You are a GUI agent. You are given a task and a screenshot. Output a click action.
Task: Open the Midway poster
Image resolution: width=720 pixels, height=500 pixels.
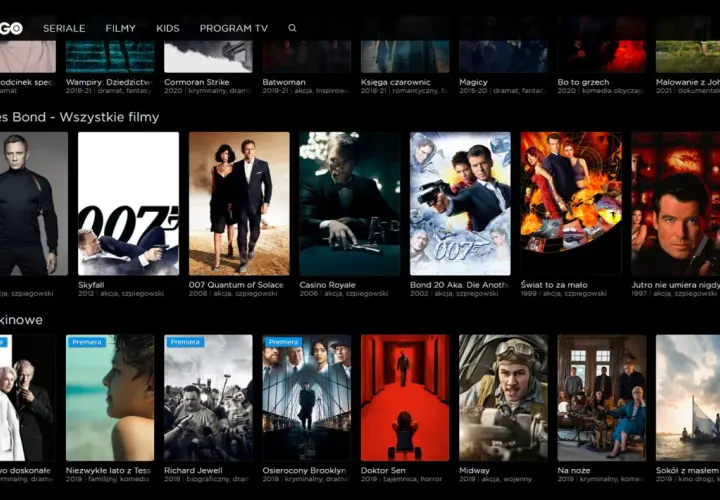point(503,398)
